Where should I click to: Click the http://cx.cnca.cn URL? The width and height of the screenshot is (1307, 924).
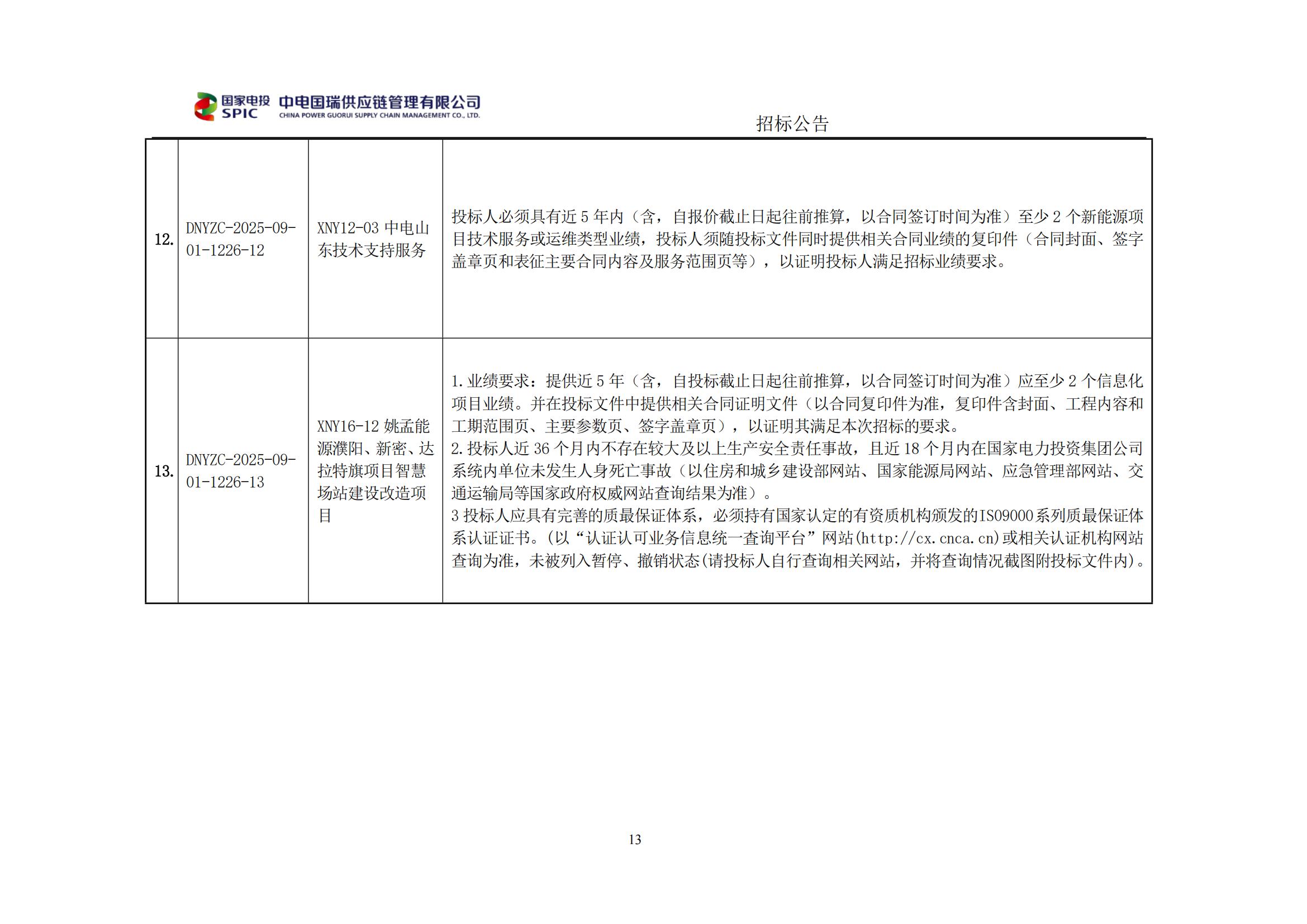928,538
